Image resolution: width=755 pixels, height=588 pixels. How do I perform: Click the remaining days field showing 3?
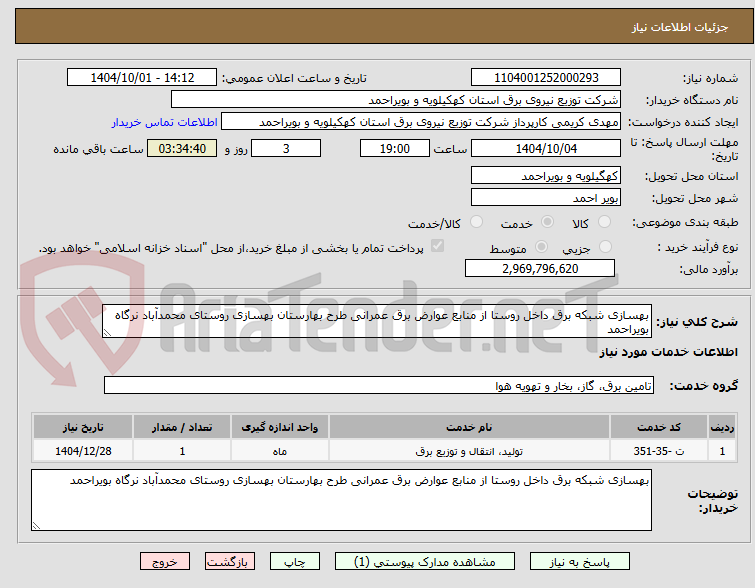pyautogui.click(x=286, y=148)
